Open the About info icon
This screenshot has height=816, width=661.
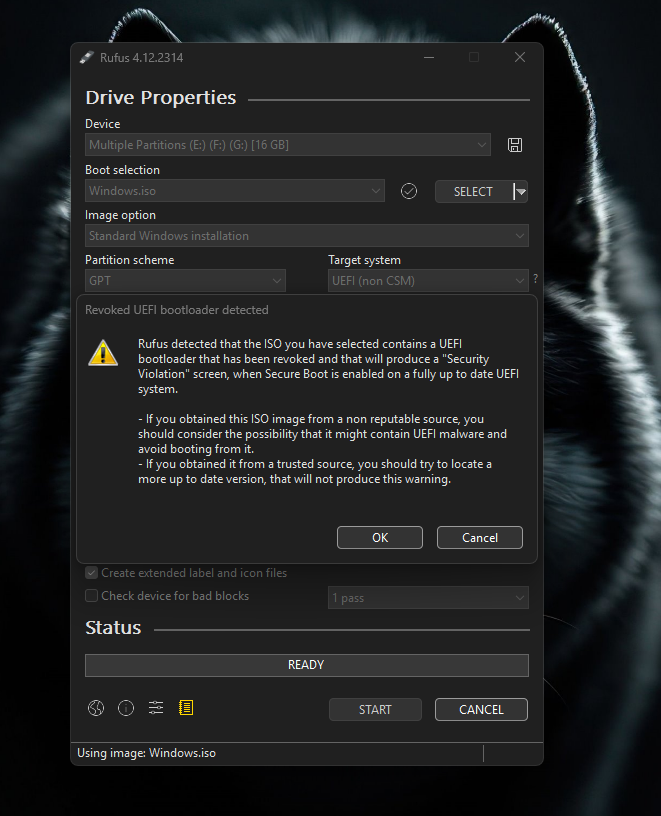(126, 708)
